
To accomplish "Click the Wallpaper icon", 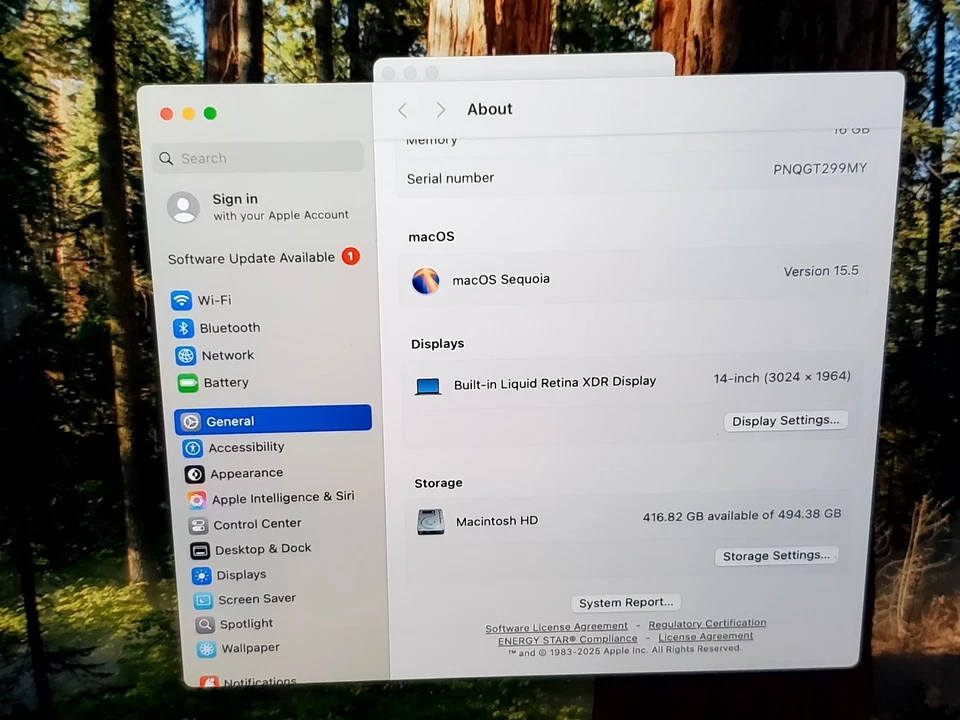I will [206, 649].
